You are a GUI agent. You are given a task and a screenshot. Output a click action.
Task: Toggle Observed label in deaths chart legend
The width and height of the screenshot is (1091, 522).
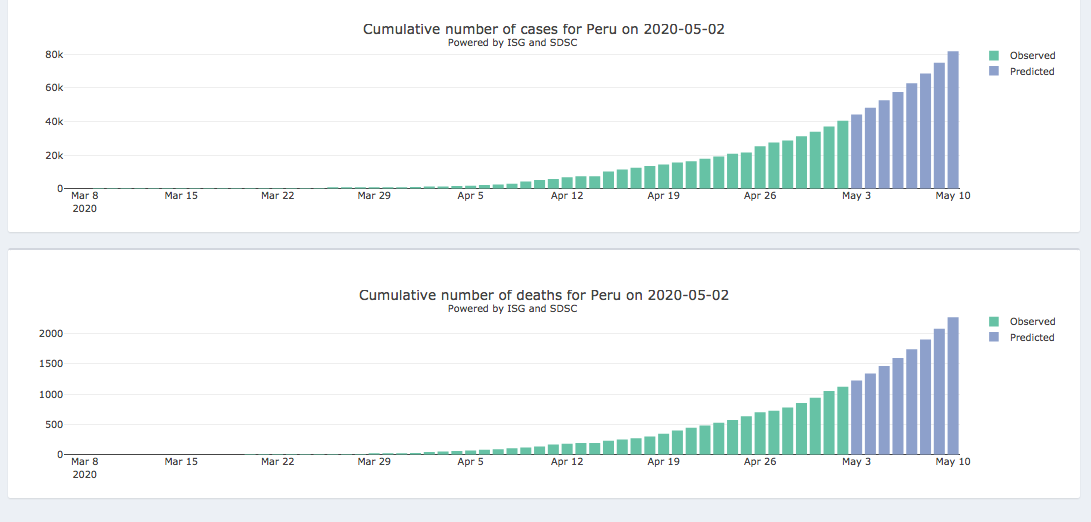click(x=1032, y=322)
